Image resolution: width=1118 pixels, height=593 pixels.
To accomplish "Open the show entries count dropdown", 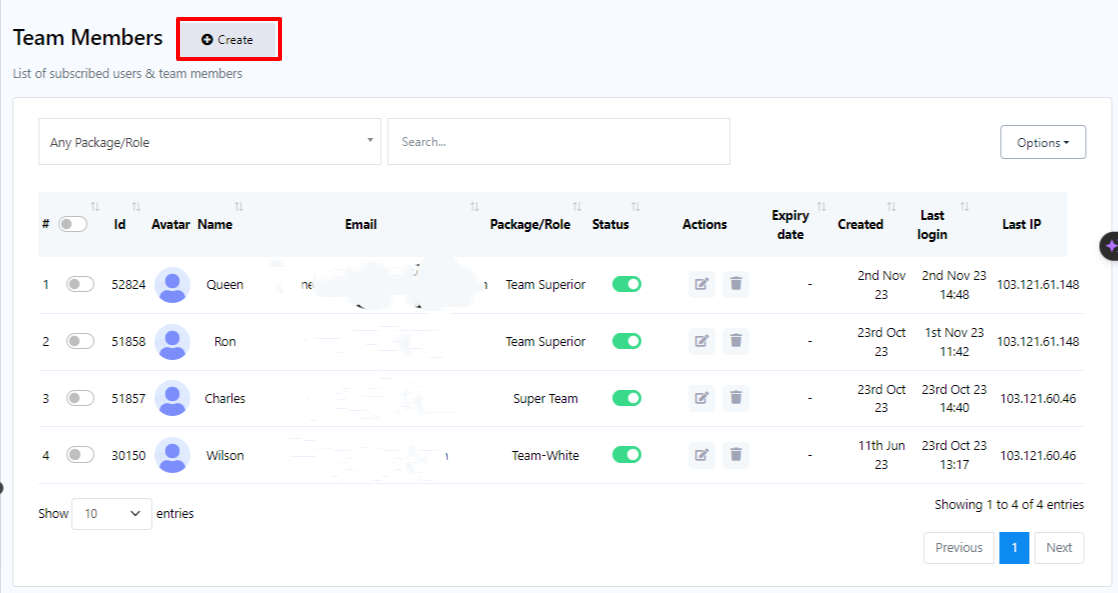I will (112, 514).
